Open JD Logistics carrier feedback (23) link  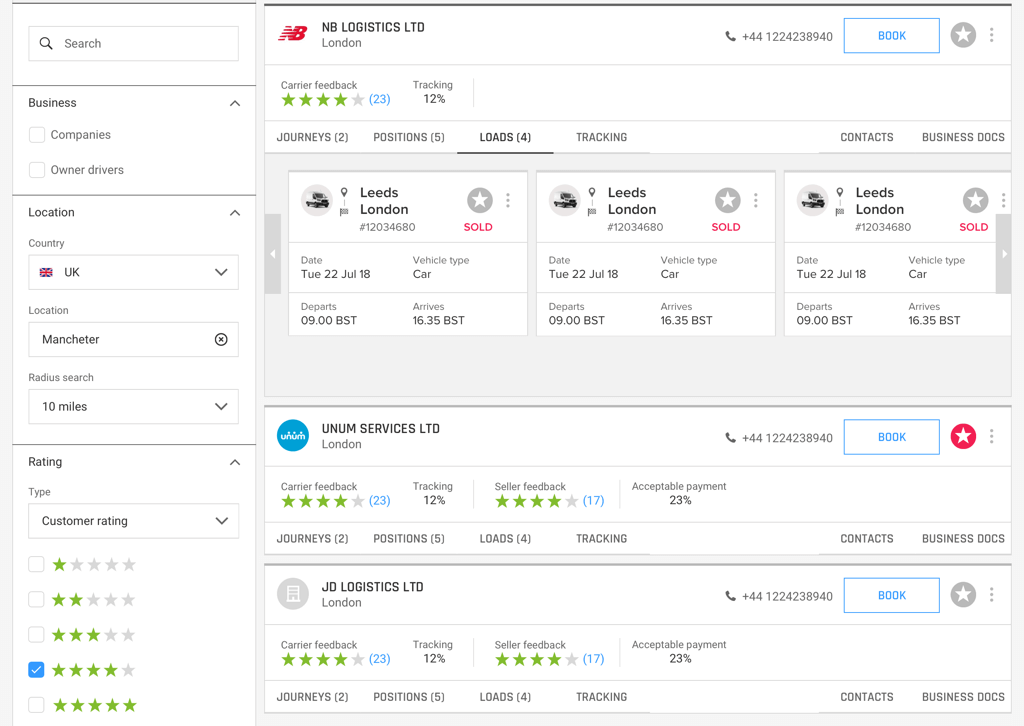coord(379,659)
